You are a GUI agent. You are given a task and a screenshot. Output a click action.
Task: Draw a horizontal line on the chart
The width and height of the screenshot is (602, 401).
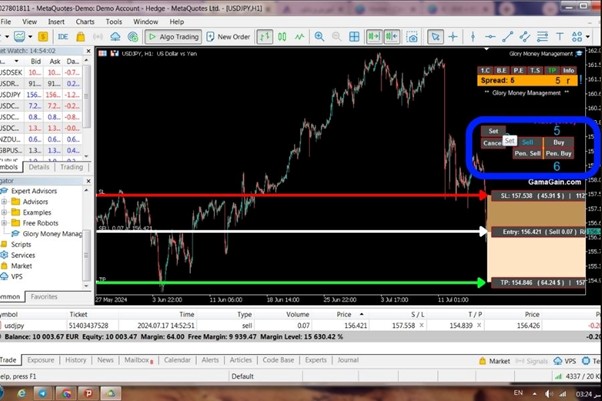tap(490, 37)
